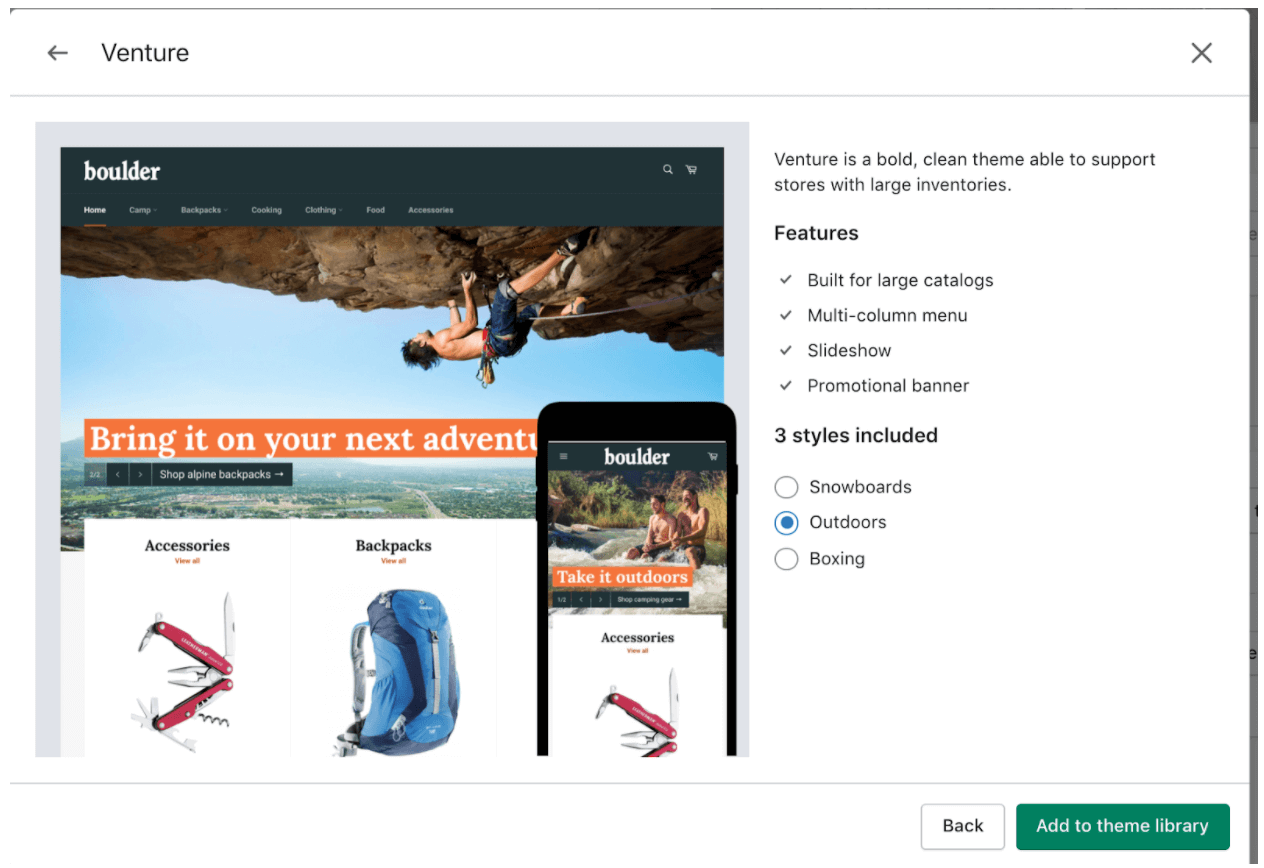The width and height of the screenshot is (1264, 868).
Task: Click the back arrow beside Venture title
Action: pos(58,53)
